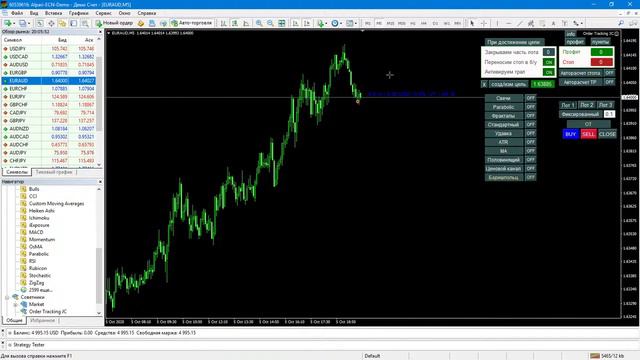Toggle the Фракталы OFF switch
640x360 pixels.
[530, 116]
